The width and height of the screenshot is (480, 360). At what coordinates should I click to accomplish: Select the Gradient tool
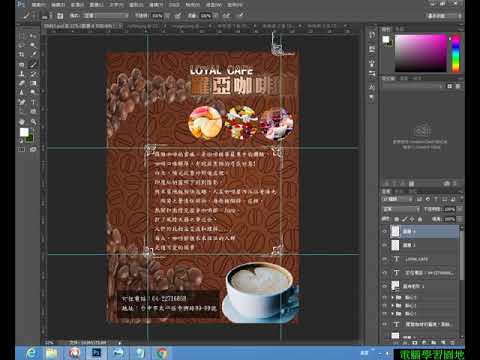33,83
